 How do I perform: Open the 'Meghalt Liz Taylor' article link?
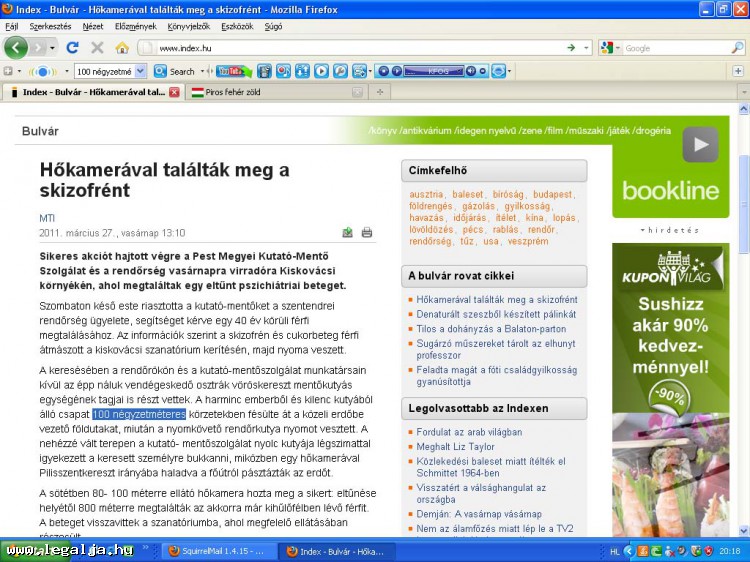(455, 447)
